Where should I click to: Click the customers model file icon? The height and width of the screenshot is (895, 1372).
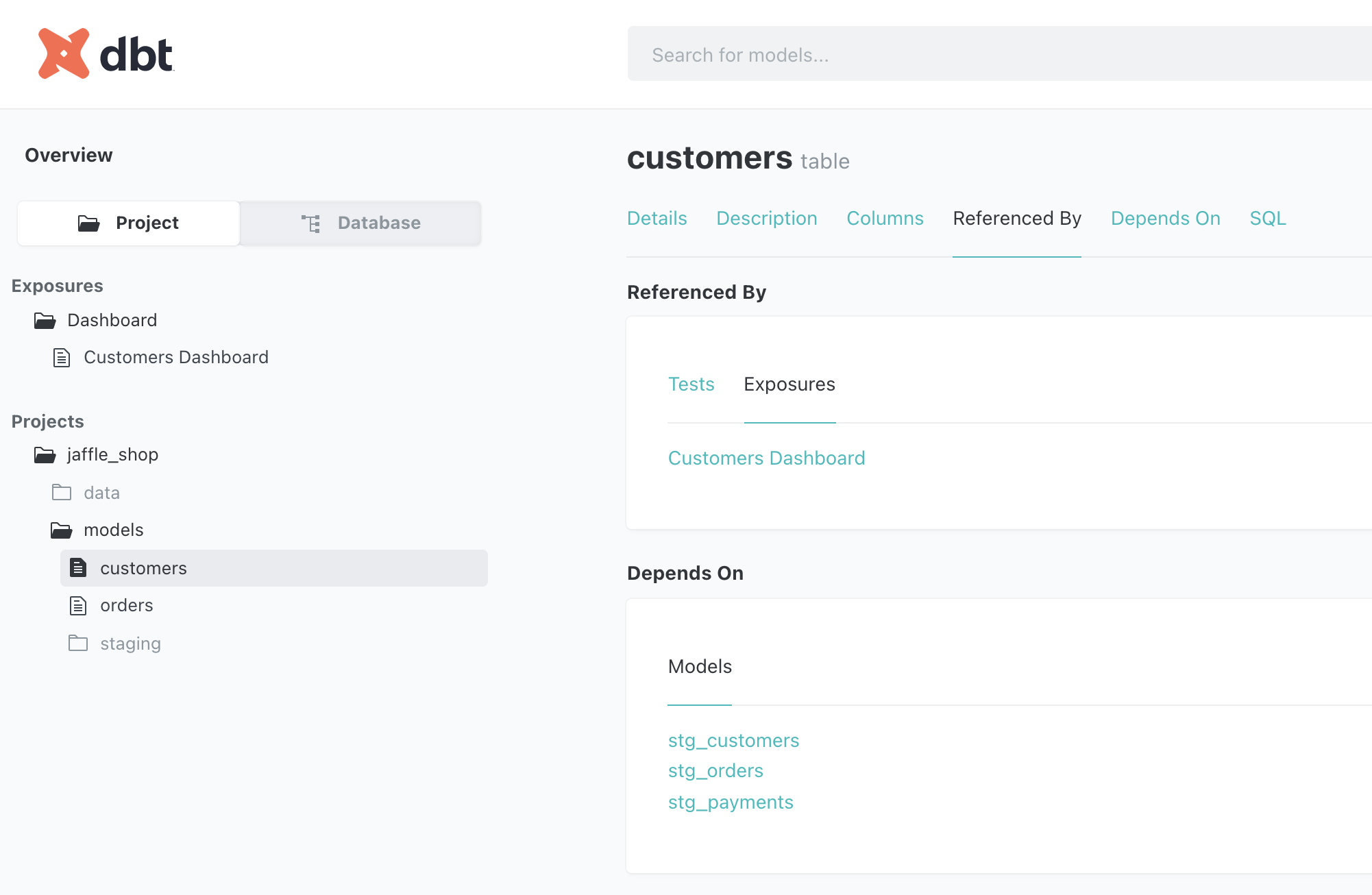click(x=78, y=568)
